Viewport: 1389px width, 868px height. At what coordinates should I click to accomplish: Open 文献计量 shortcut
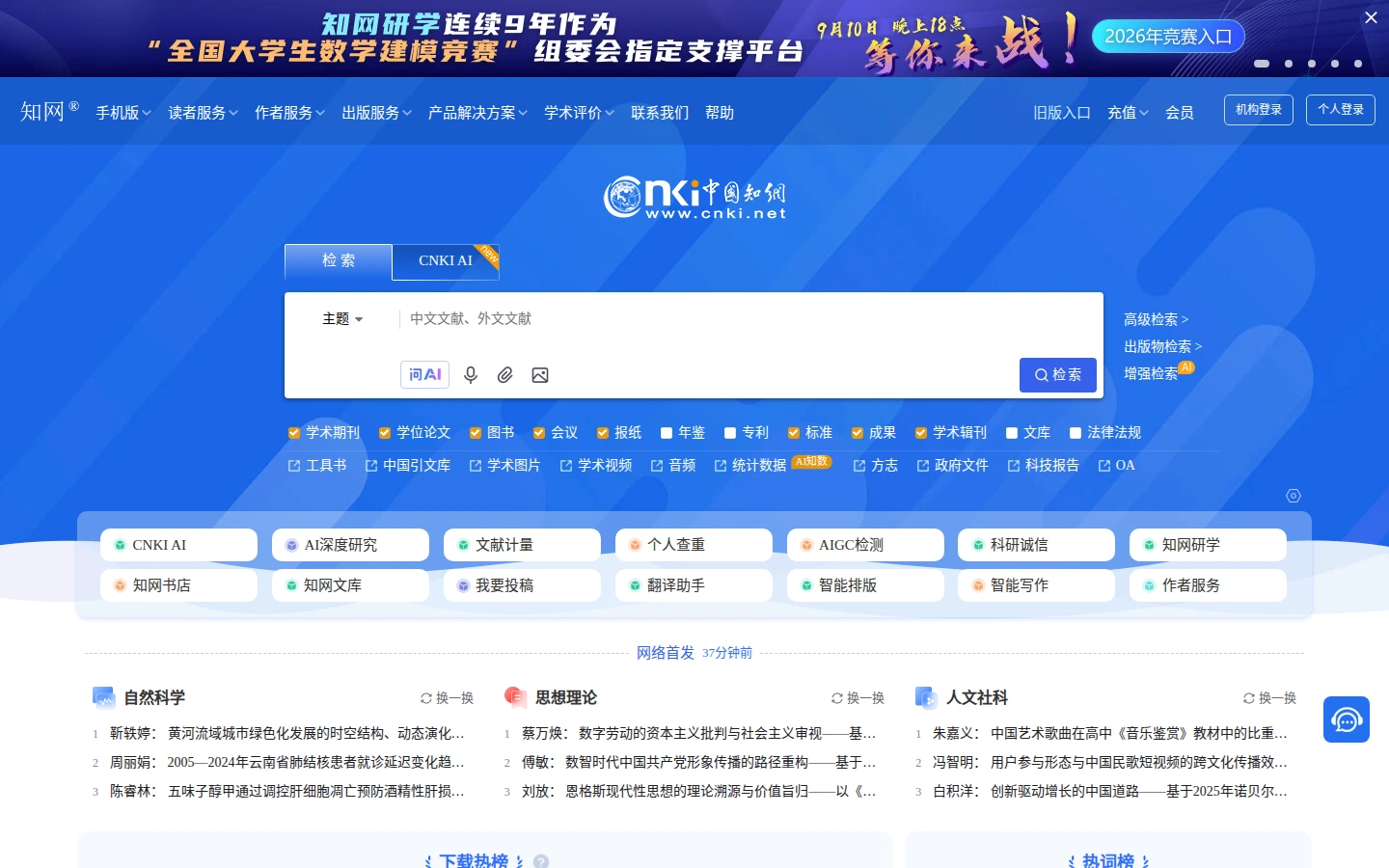tap(522, 545)
